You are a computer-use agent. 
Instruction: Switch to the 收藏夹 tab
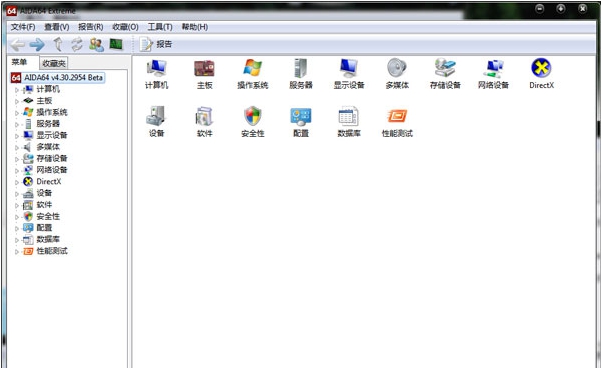click(x=54, y=63)
